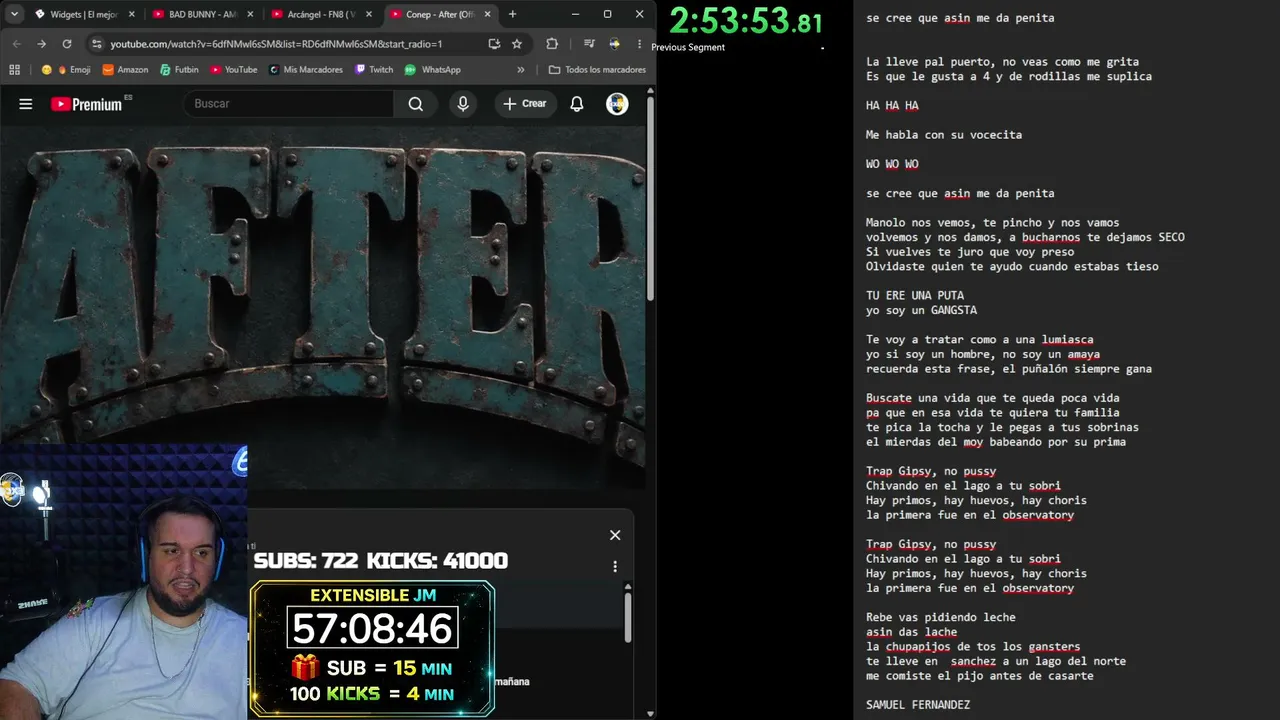Close the Conep - After tab
This screenshot has height=720, width=1280.
487,14
